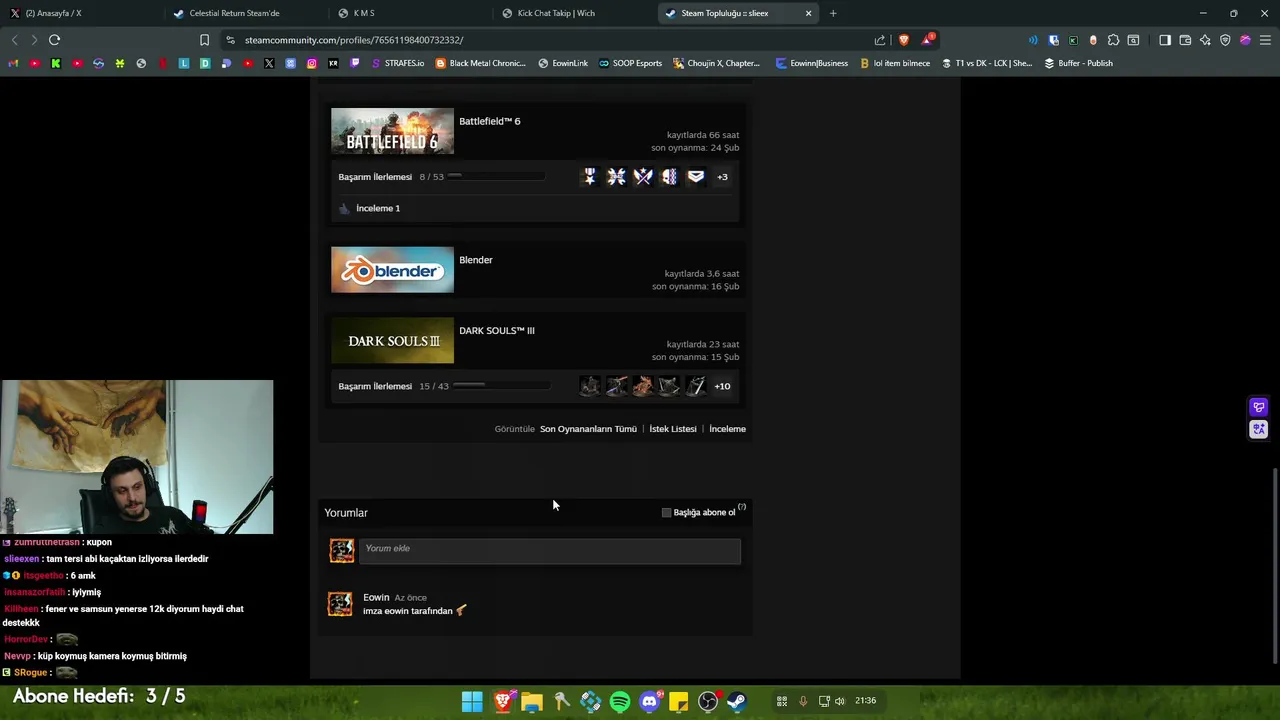The height and width of the screenshot is (720, 1280).
Task: Bookmark this page using the bookmark icon
Action: click(x=204, y=40)
